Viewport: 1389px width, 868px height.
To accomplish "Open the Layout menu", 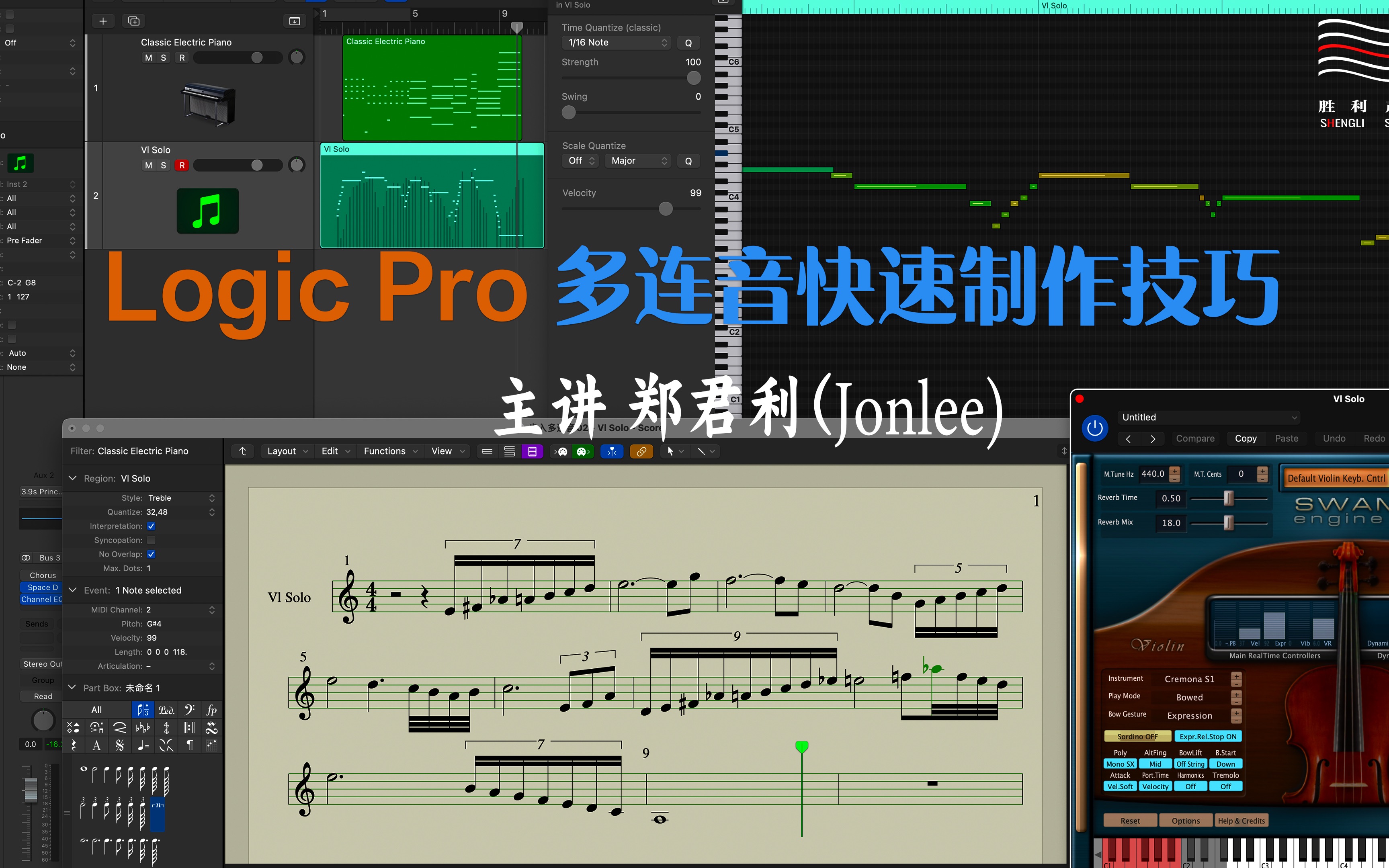I will coord(287,451).
